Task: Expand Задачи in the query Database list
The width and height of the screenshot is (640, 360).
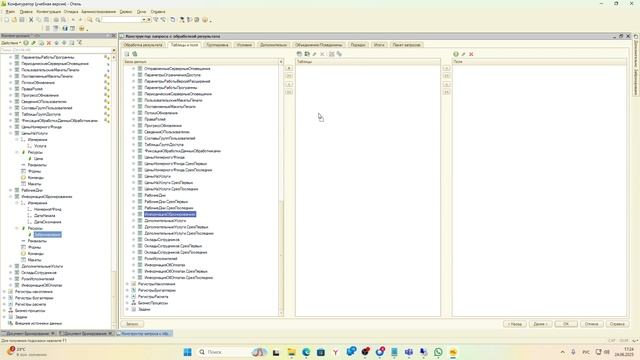Action: 127,309
